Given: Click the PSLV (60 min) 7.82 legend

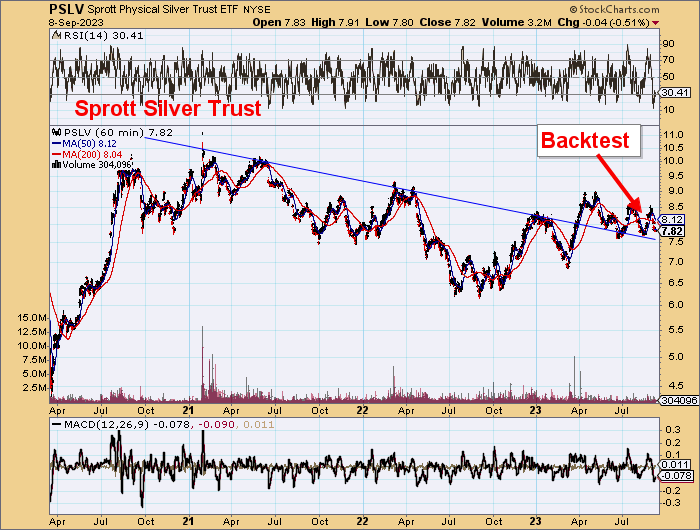Looking at the screenshot, I should pyautogui.click(x=118, y=133).
